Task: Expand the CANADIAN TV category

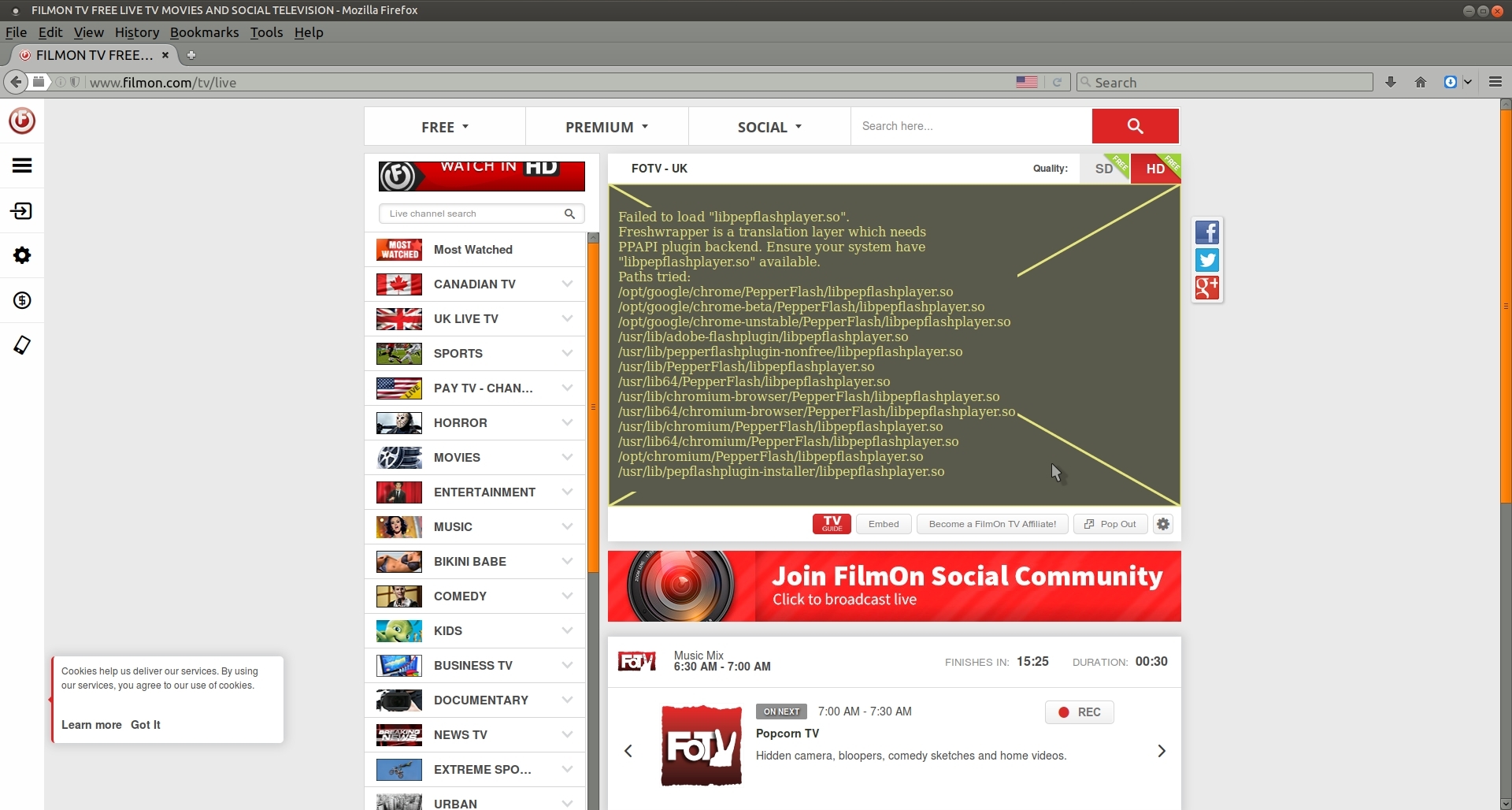Action: coord(567,284)
